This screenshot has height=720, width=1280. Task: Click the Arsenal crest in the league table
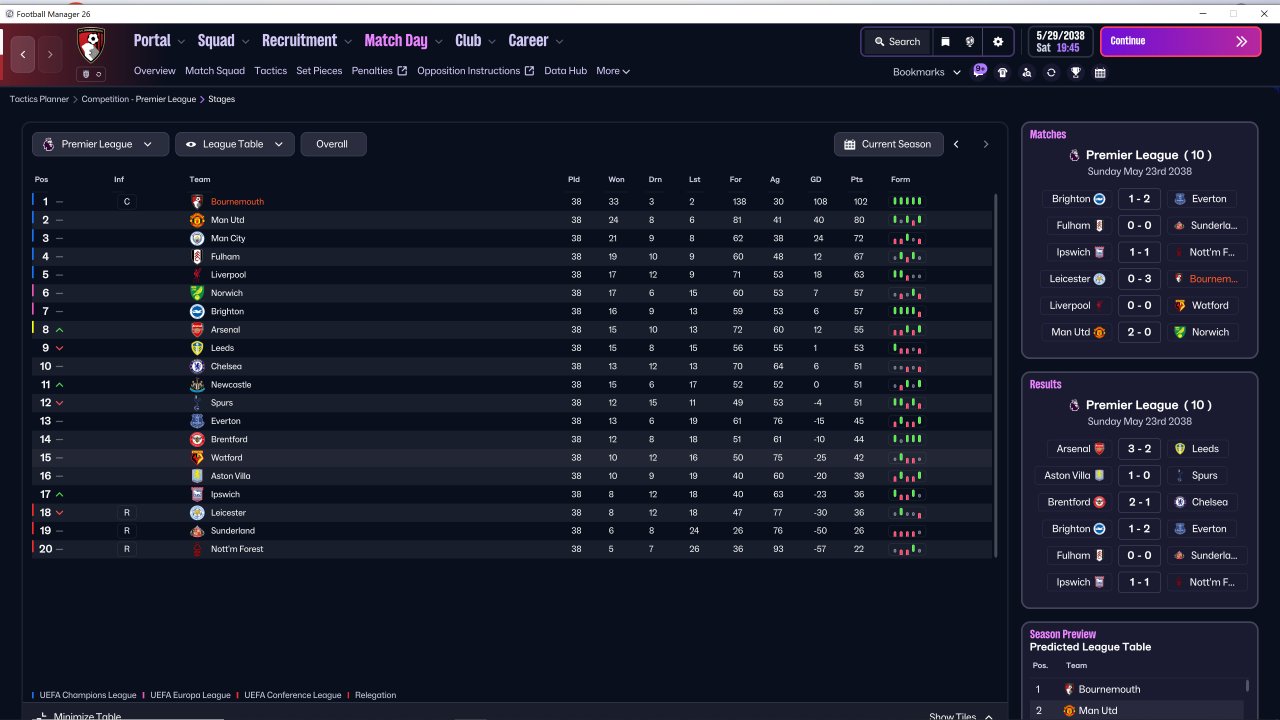pyautogui.click(x=197, y=330)
